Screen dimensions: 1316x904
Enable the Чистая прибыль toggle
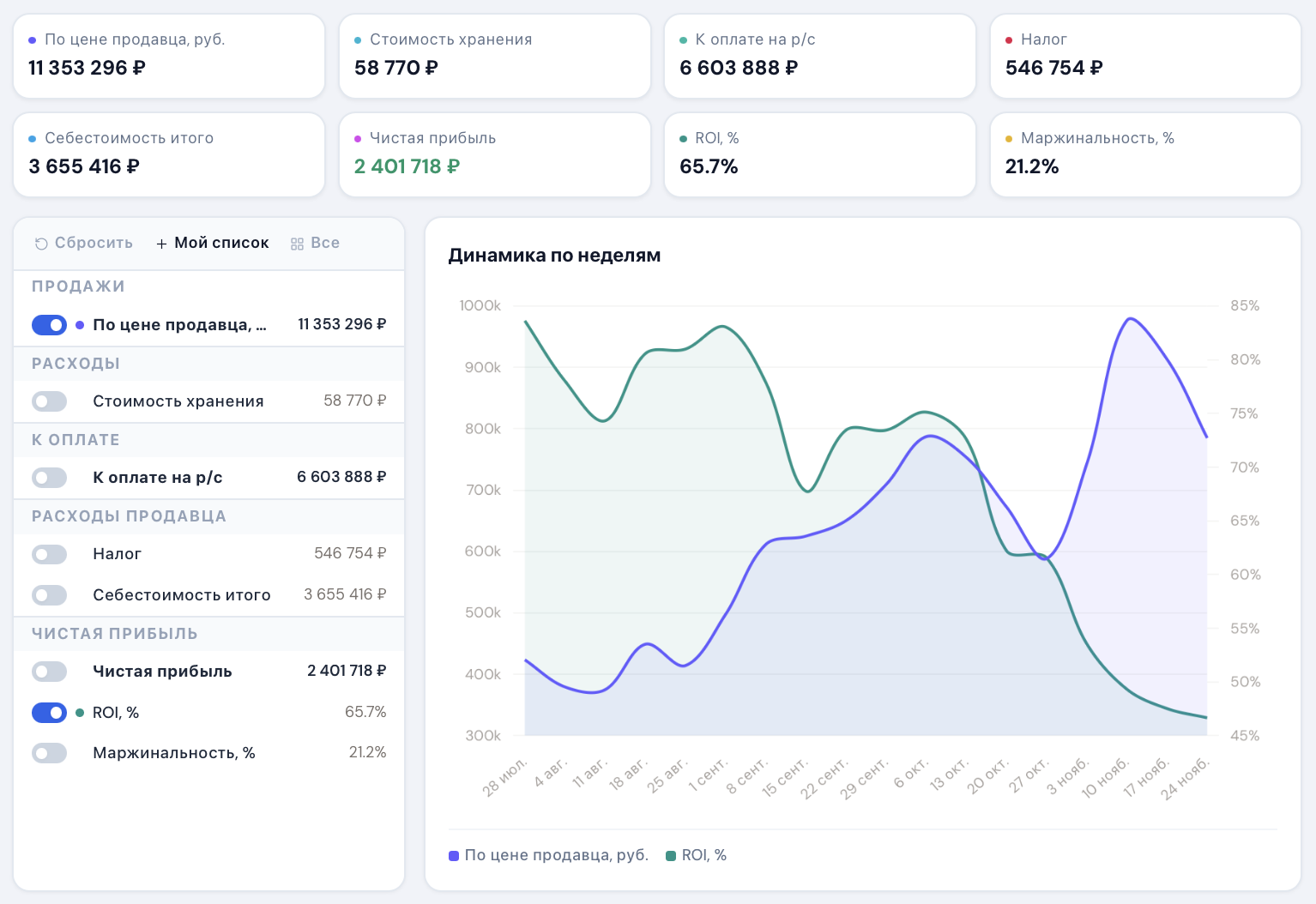[49, 672]
